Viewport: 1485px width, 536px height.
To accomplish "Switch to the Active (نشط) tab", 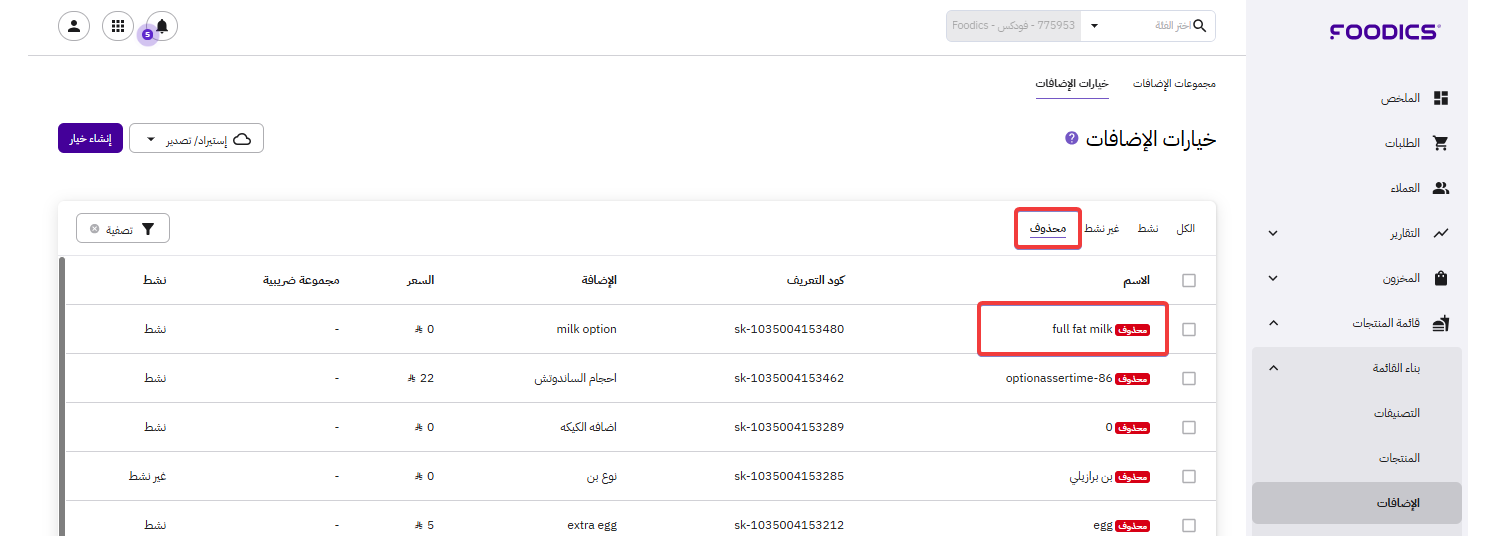I will 1148,229.
